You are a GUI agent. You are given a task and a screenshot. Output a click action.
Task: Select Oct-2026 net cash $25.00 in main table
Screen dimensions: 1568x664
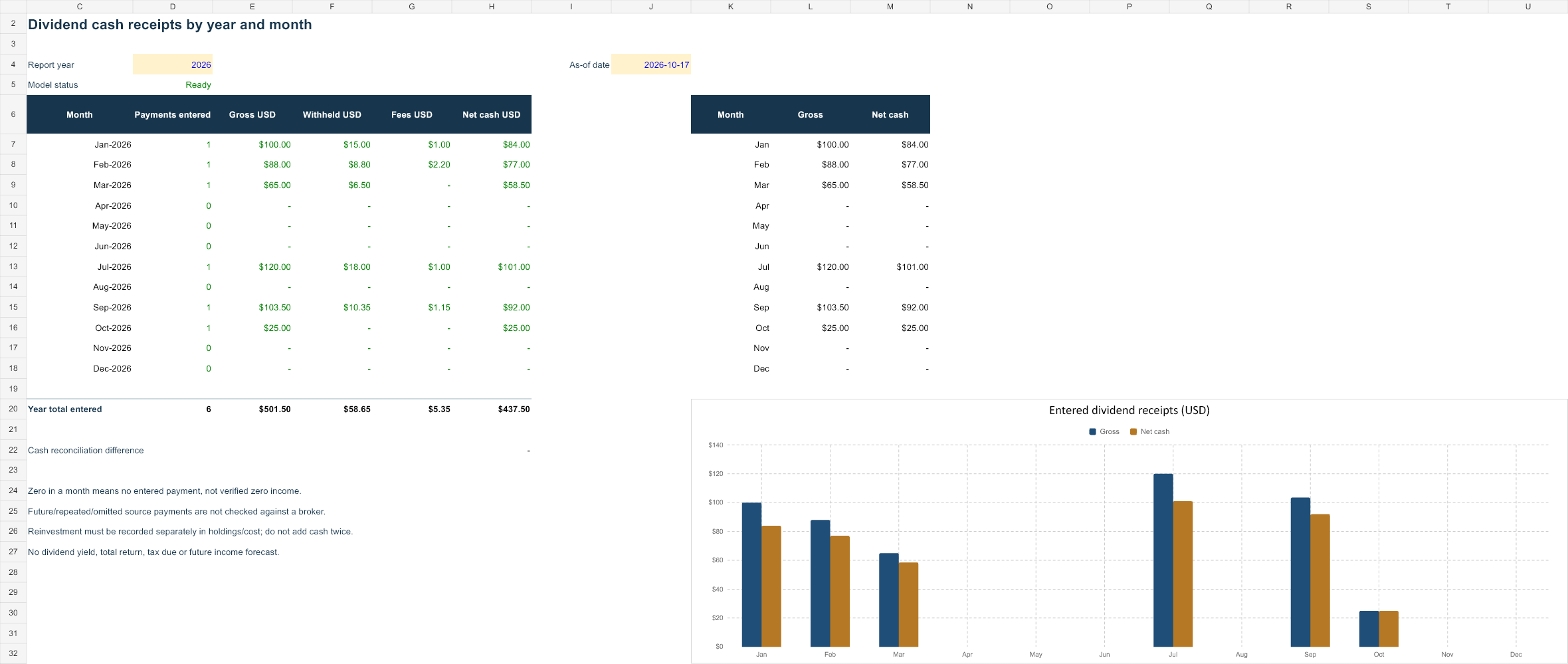click(x=492, y=328)
